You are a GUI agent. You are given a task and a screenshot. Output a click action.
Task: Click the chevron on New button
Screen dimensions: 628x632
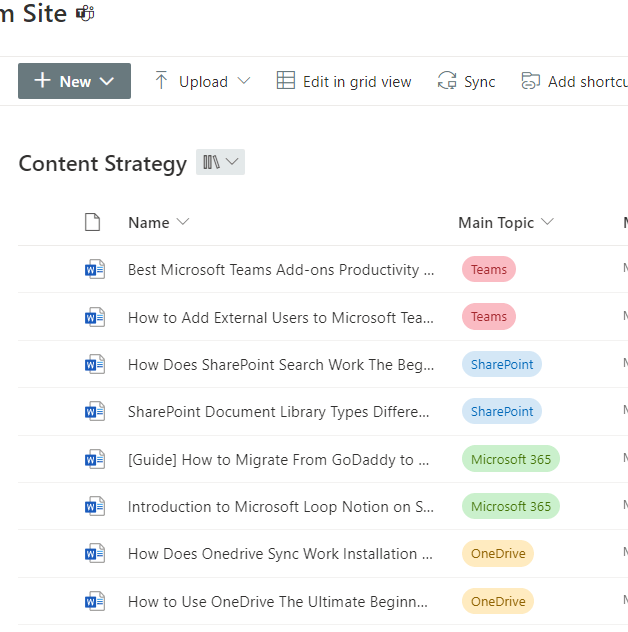pyautogui.click(x=107, y=81)
